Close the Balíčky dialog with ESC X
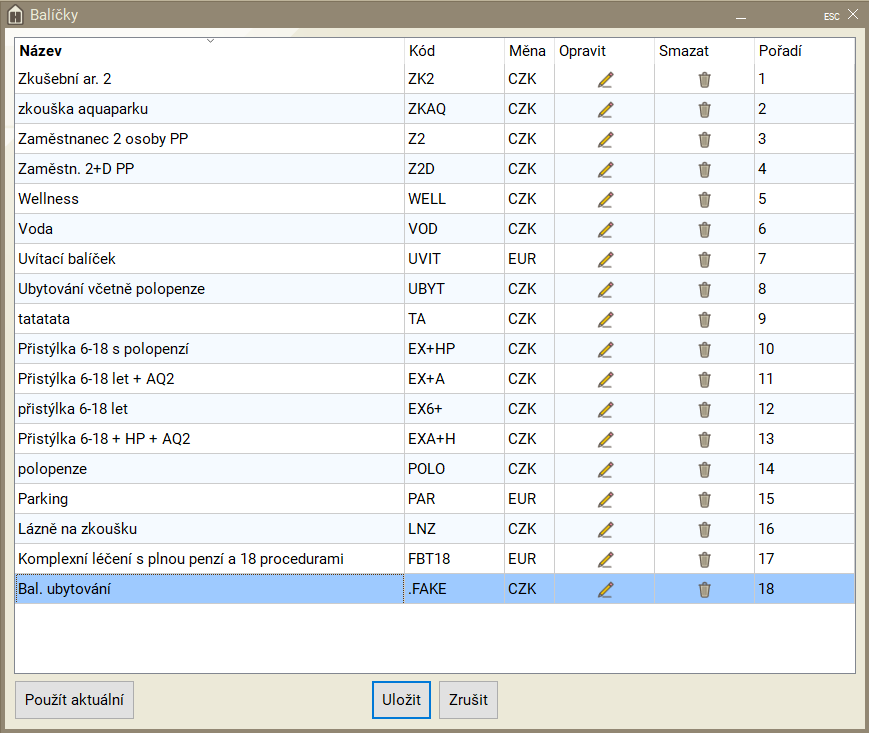Viewport: 869px width, 733px height. (x=851, y=15)
